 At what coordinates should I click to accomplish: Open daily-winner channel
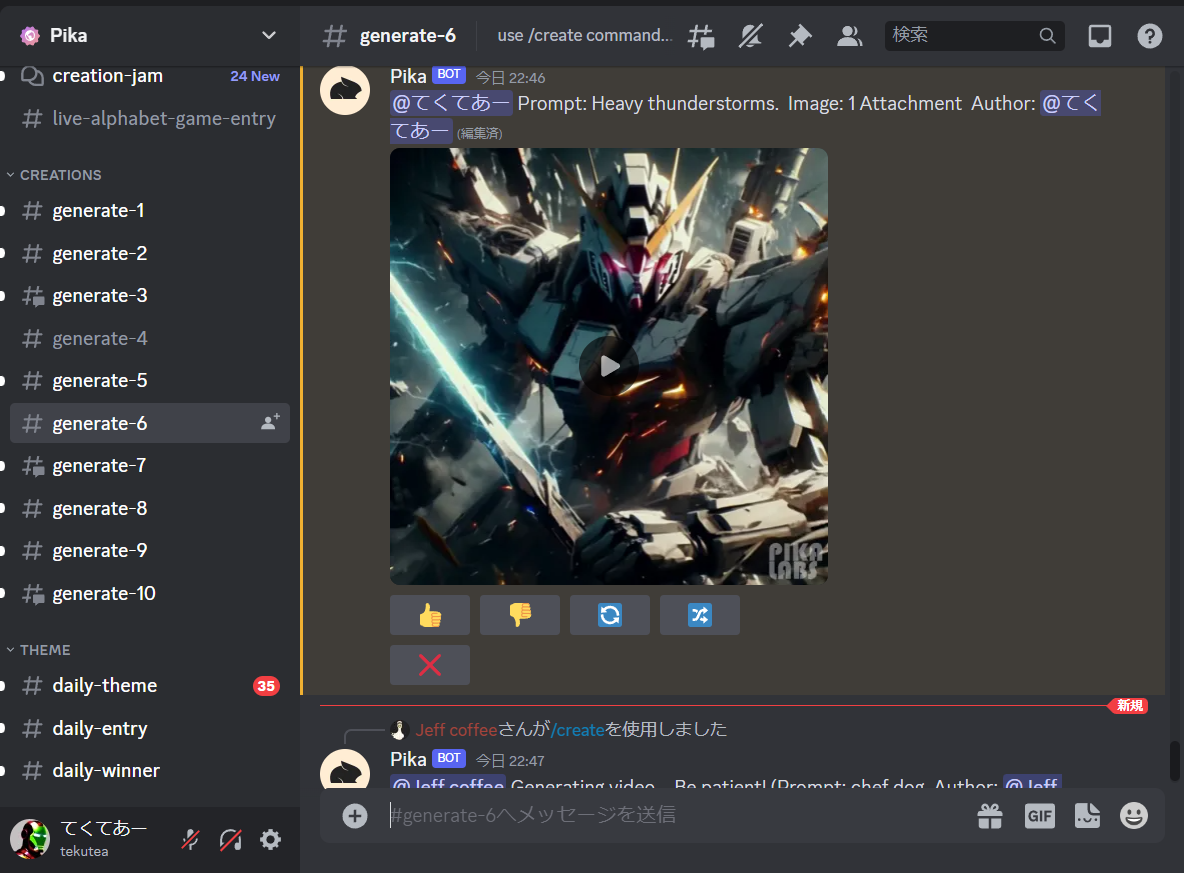point(150,771)
